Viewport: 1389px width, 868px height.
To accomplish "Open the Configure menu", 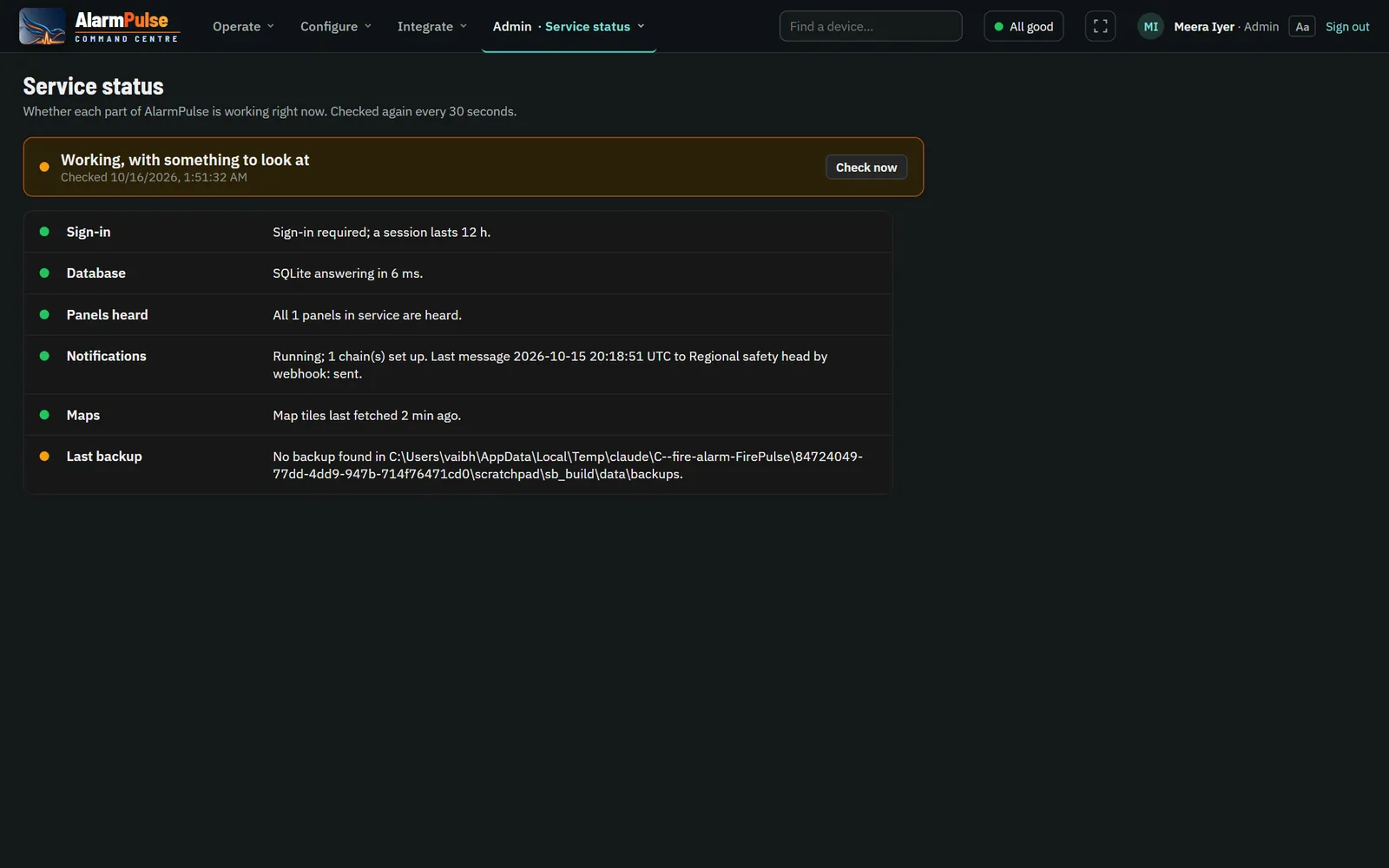I will [x=336, y=26].
